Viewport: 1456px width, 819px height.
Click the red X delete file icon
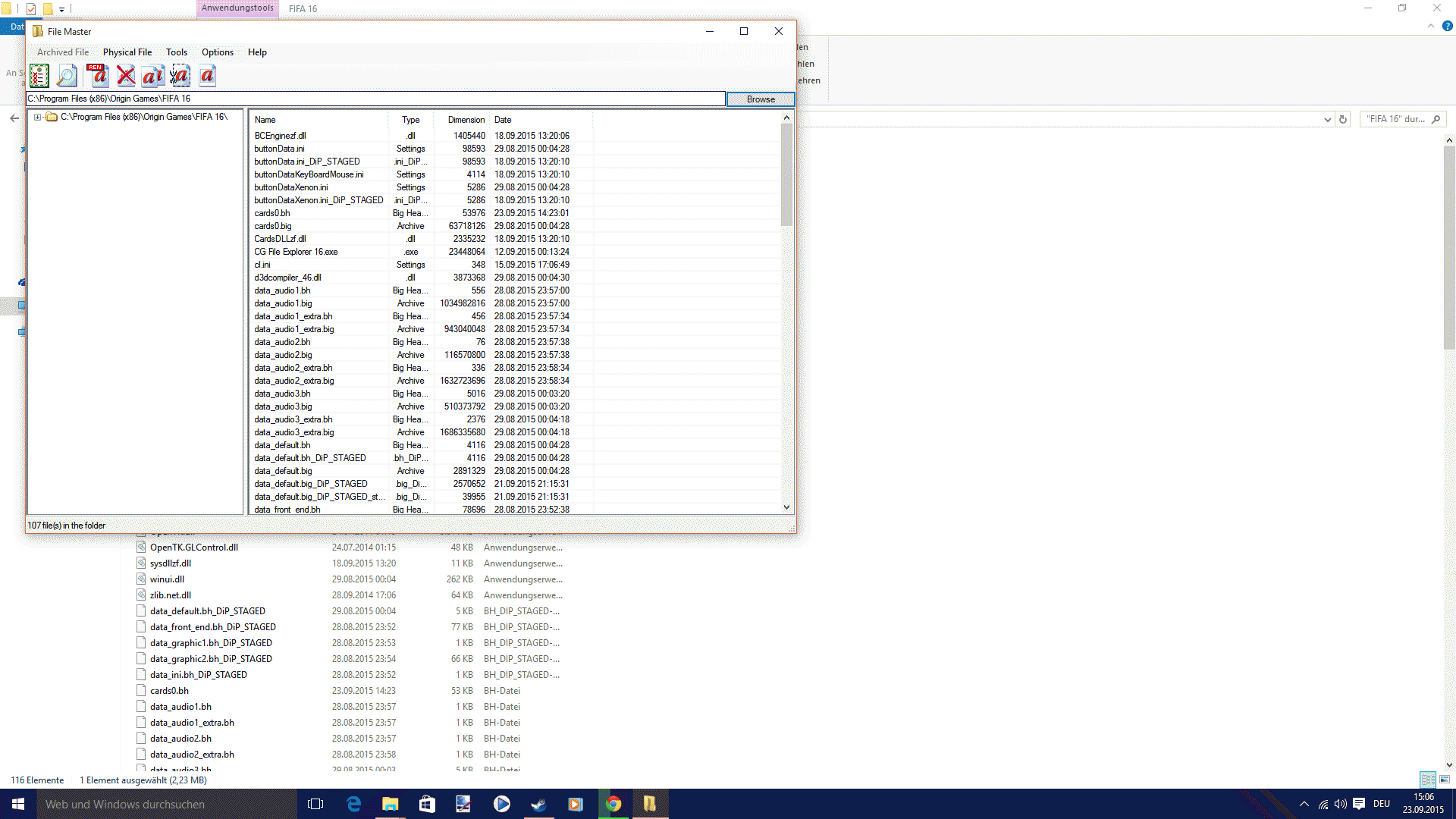(x=126, y=76)
